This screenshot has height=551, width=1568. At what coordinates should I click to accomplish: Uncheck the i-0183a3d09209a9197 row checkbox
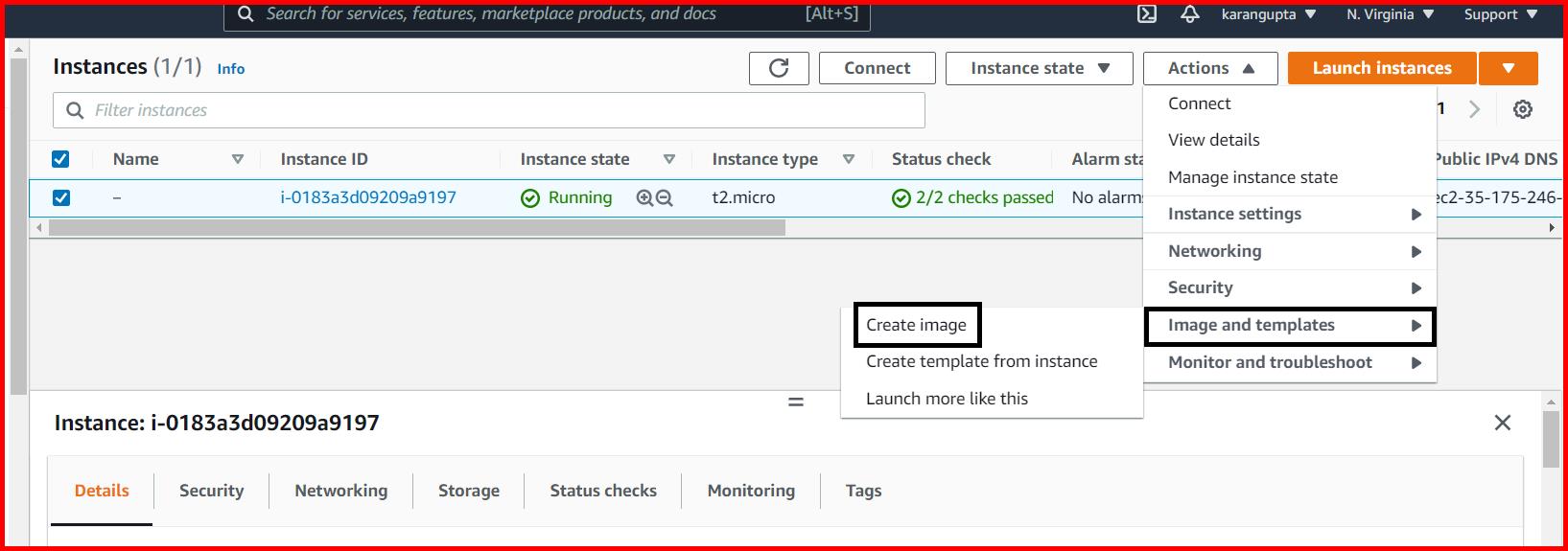60,197
